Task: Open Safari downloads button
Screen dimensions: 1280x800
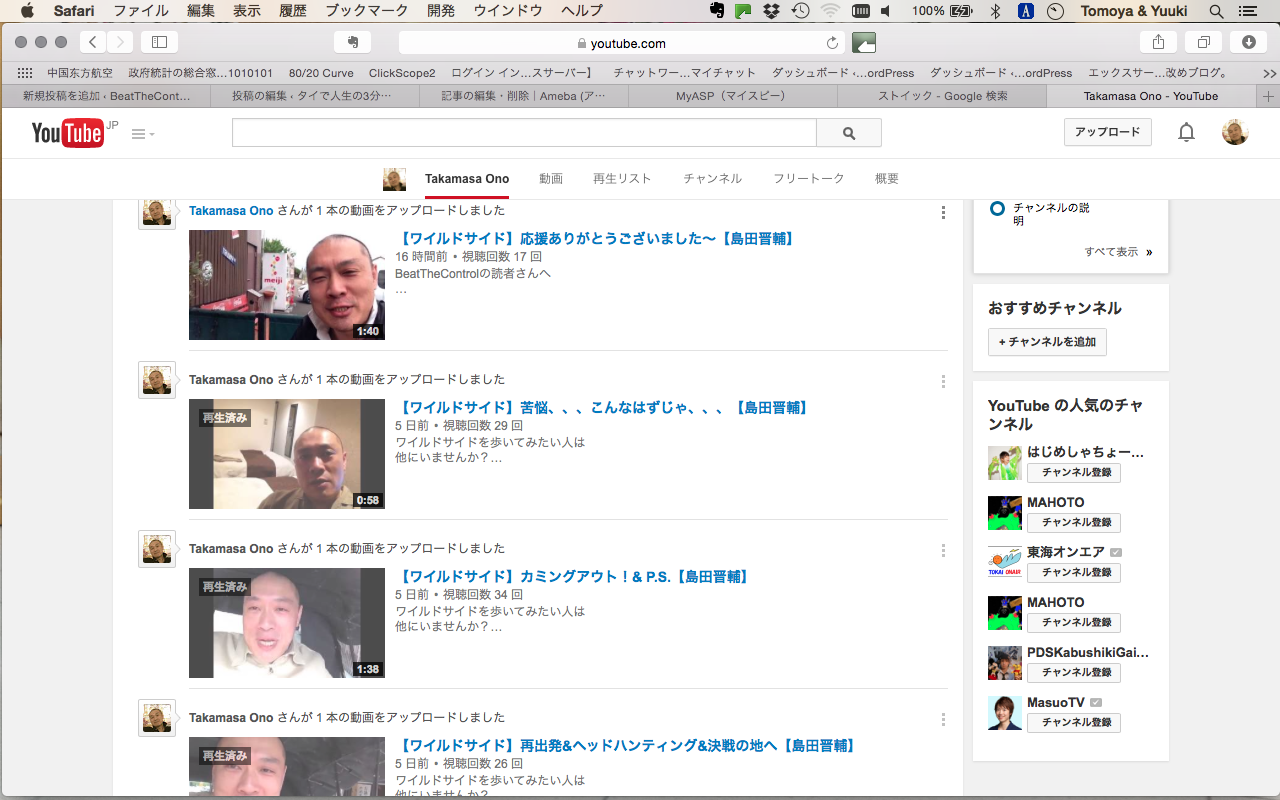Action: [1249, 42]
